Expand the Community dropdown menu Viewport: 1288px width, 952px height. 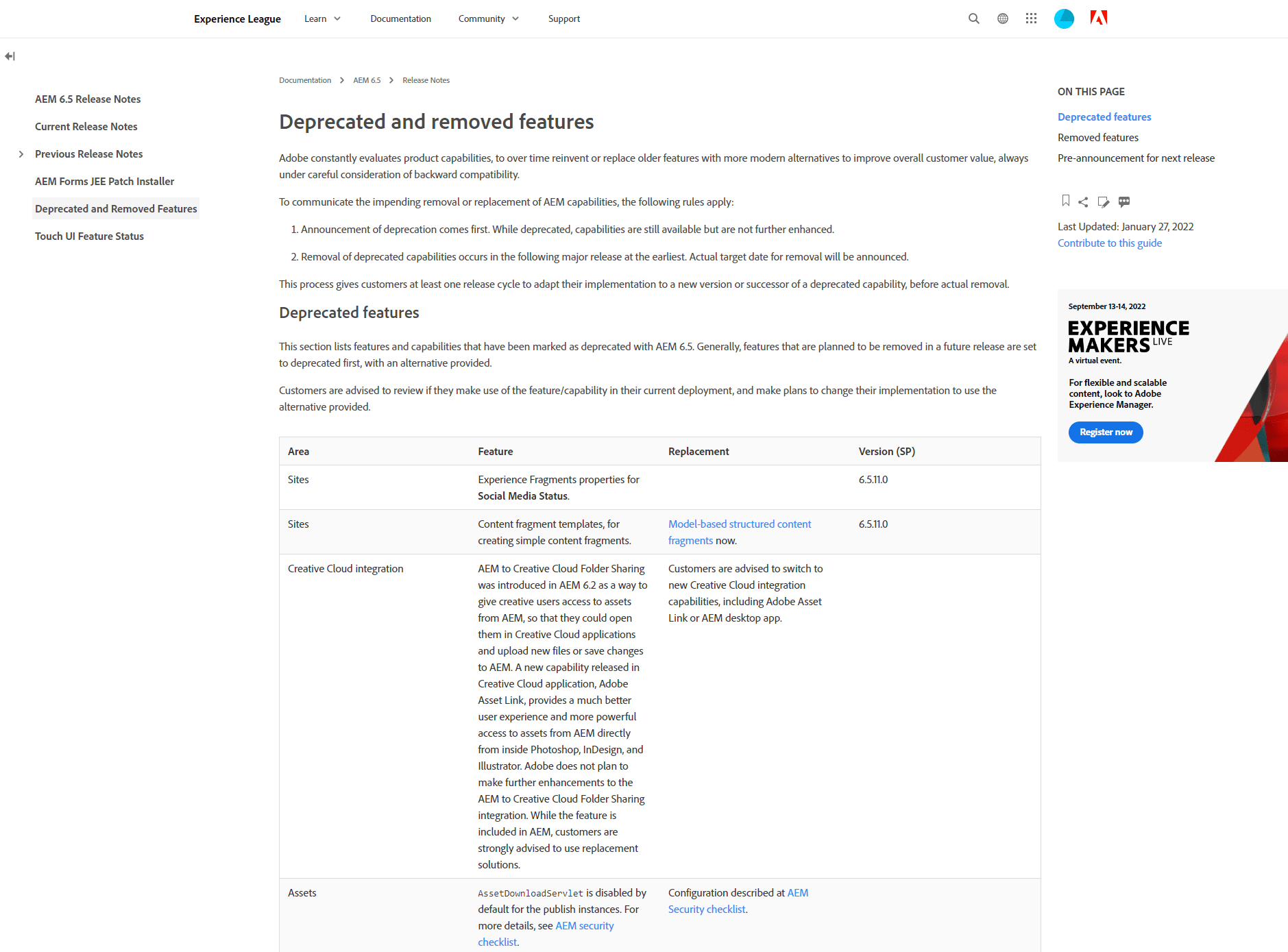(x=489, y=19)
